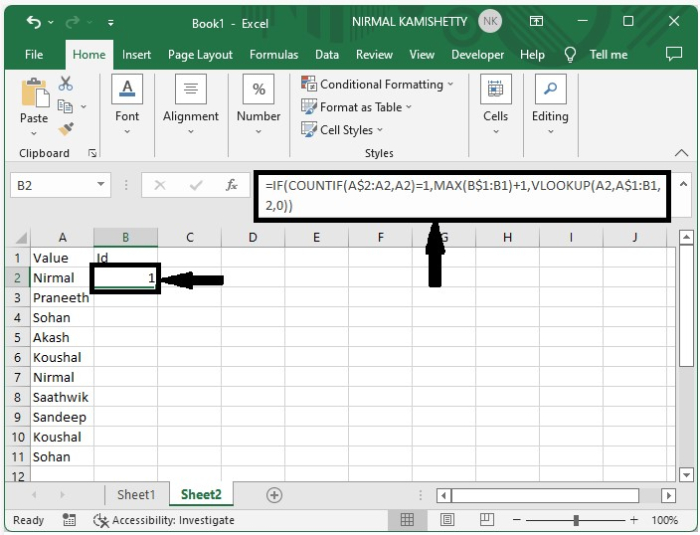This screenshot has width=700, height=535.
Task: Add a new sheet with plus icon
Action: pyautogui.click(x=274, y=495)
